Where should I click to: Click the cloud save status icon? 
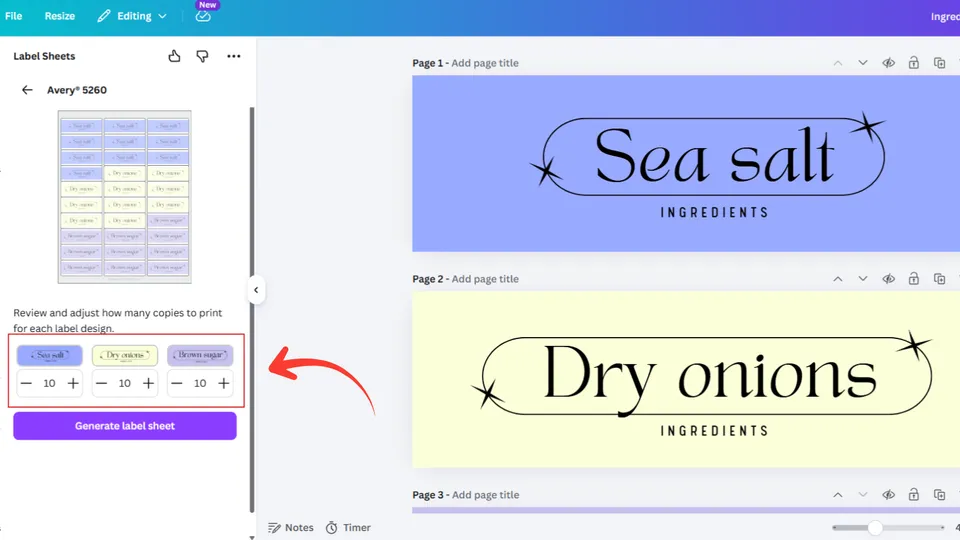203,17
